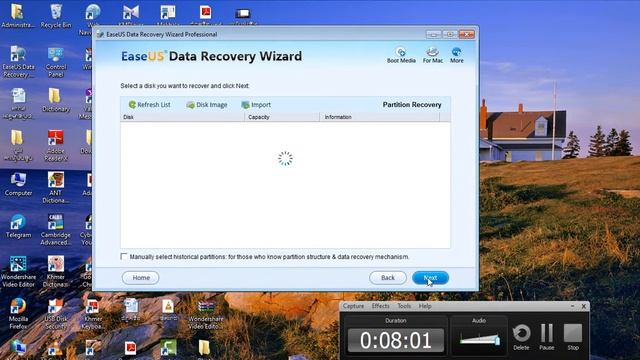This screenshot has height=360, width=640.
Task: Select the ANT Dictionary desktop icon
Action: coord(56,188)
